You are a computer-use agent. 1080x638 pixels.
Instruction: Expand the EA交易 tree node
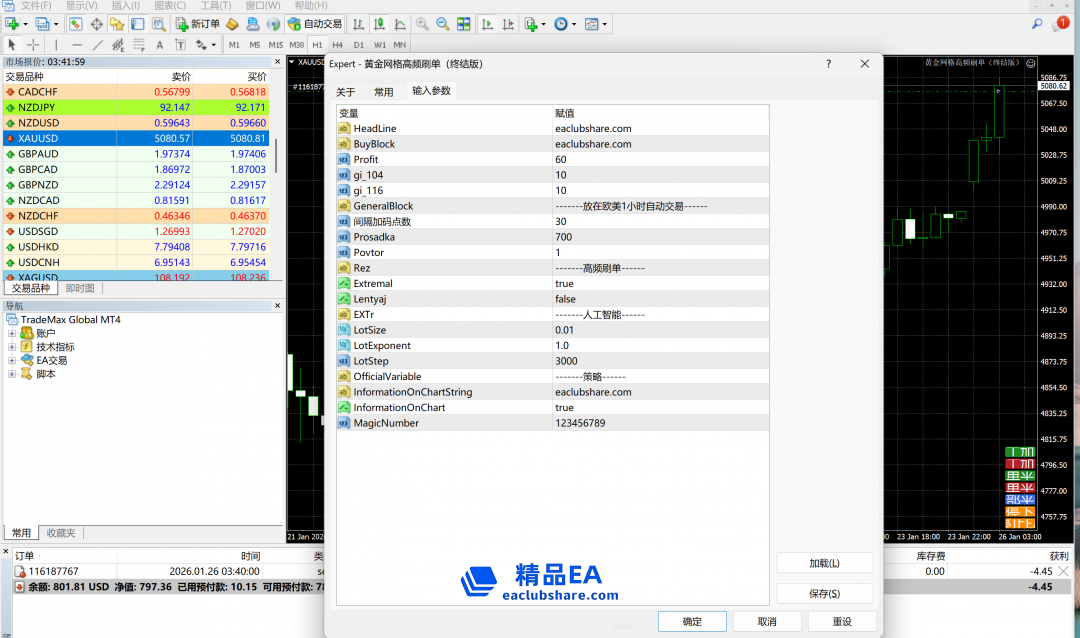[12, 360]
